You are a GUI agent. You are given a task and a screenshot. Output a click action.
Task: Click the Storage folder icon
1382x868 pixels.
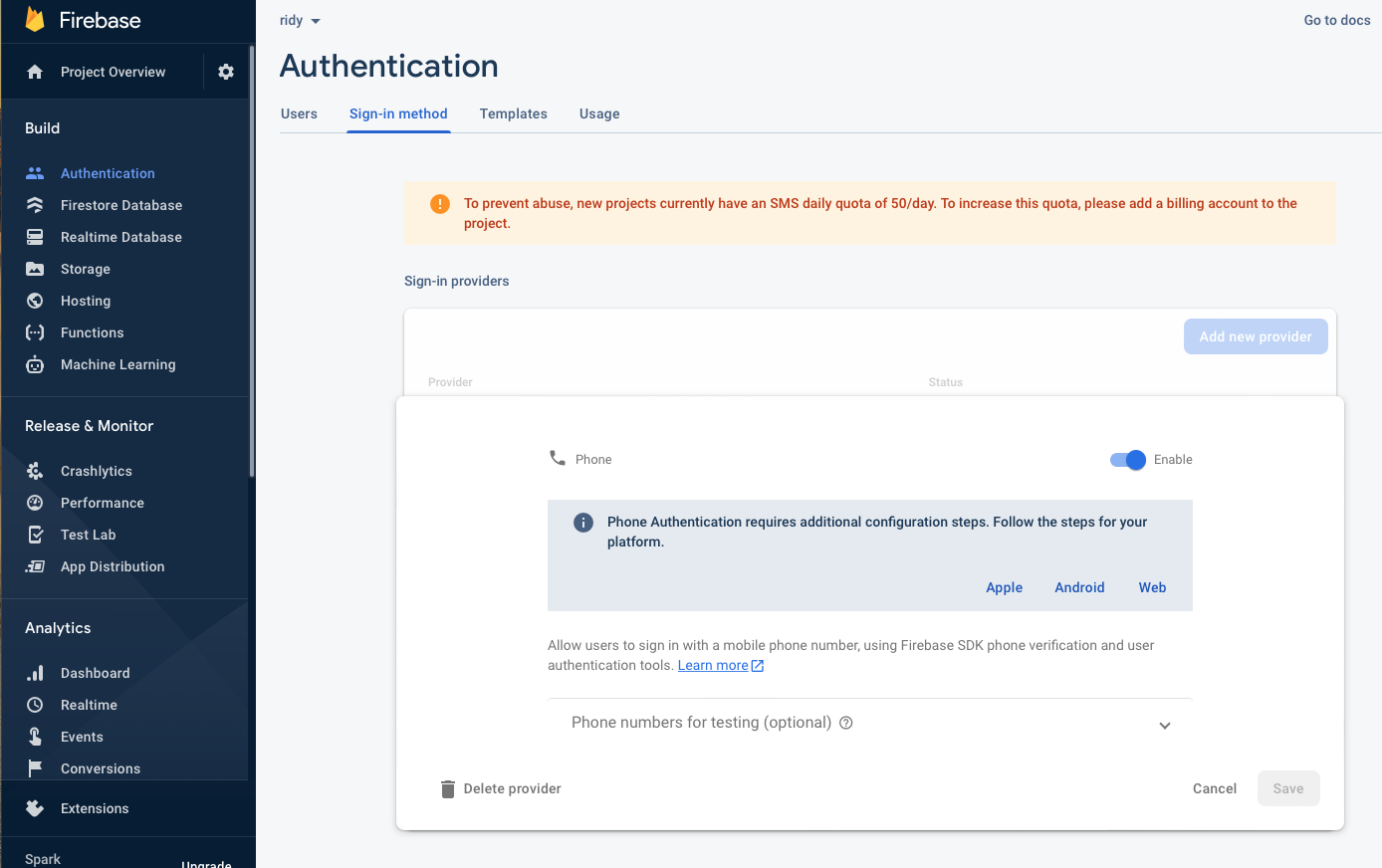(x=35, y=269)
